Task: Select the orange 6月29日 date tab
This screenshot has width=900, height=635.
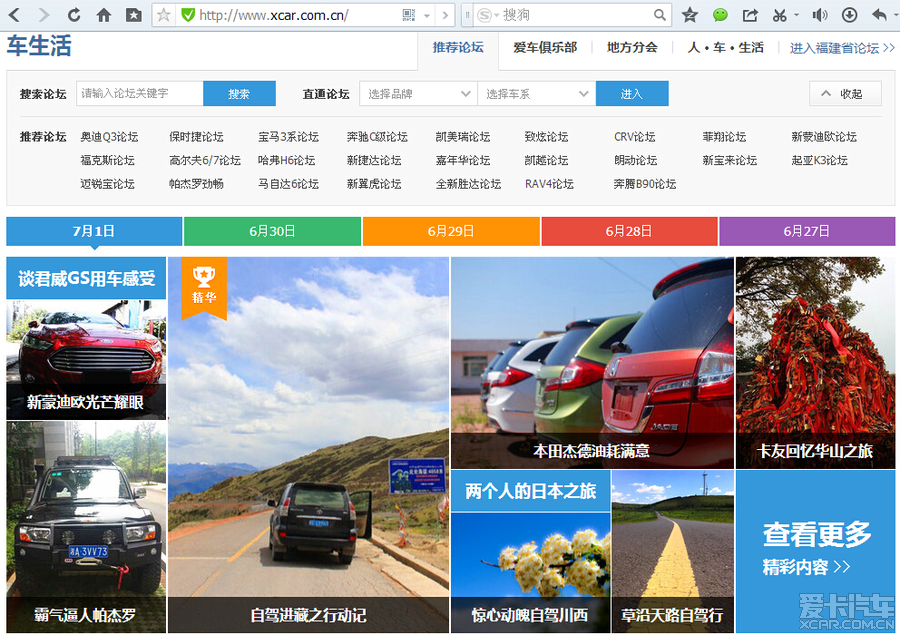Action: 451,231
